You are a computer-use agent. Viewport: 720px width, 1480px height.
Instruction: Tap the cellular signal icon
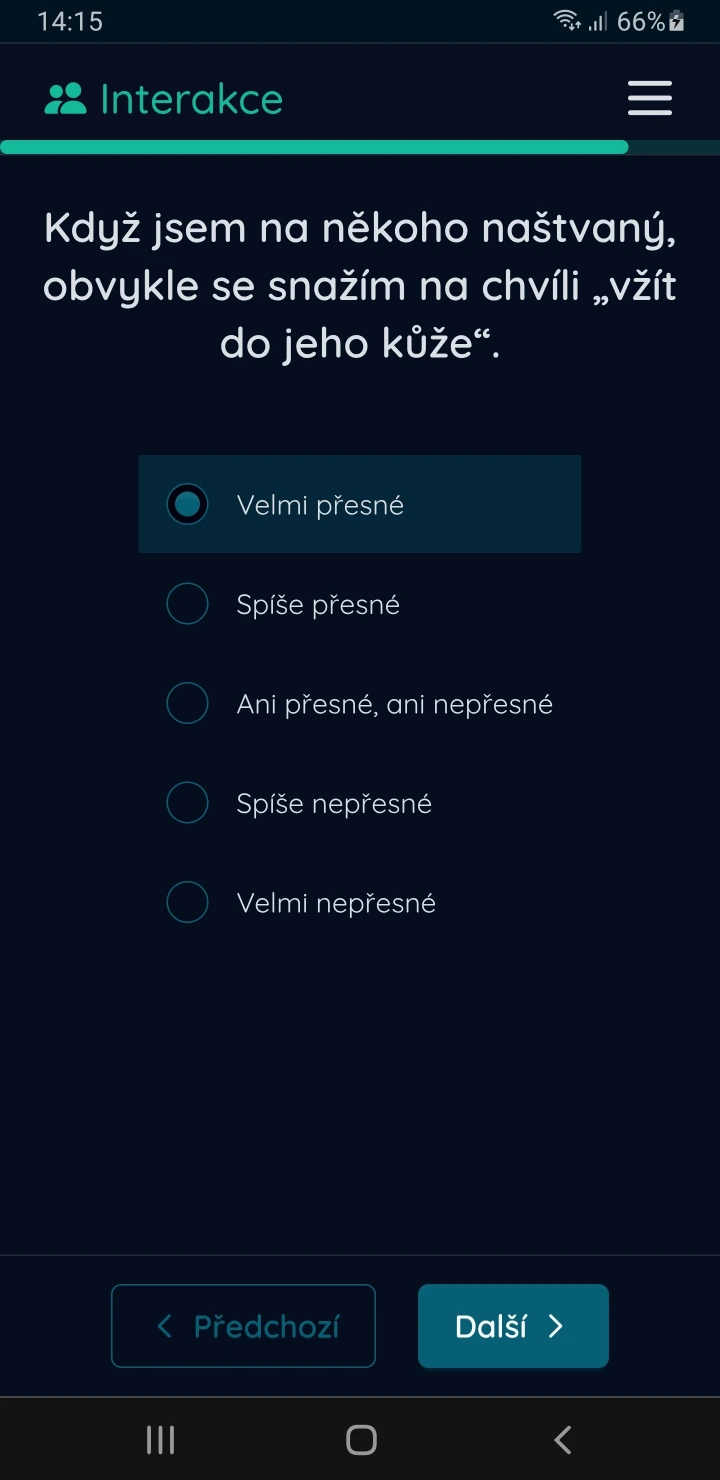pos(596,21)
